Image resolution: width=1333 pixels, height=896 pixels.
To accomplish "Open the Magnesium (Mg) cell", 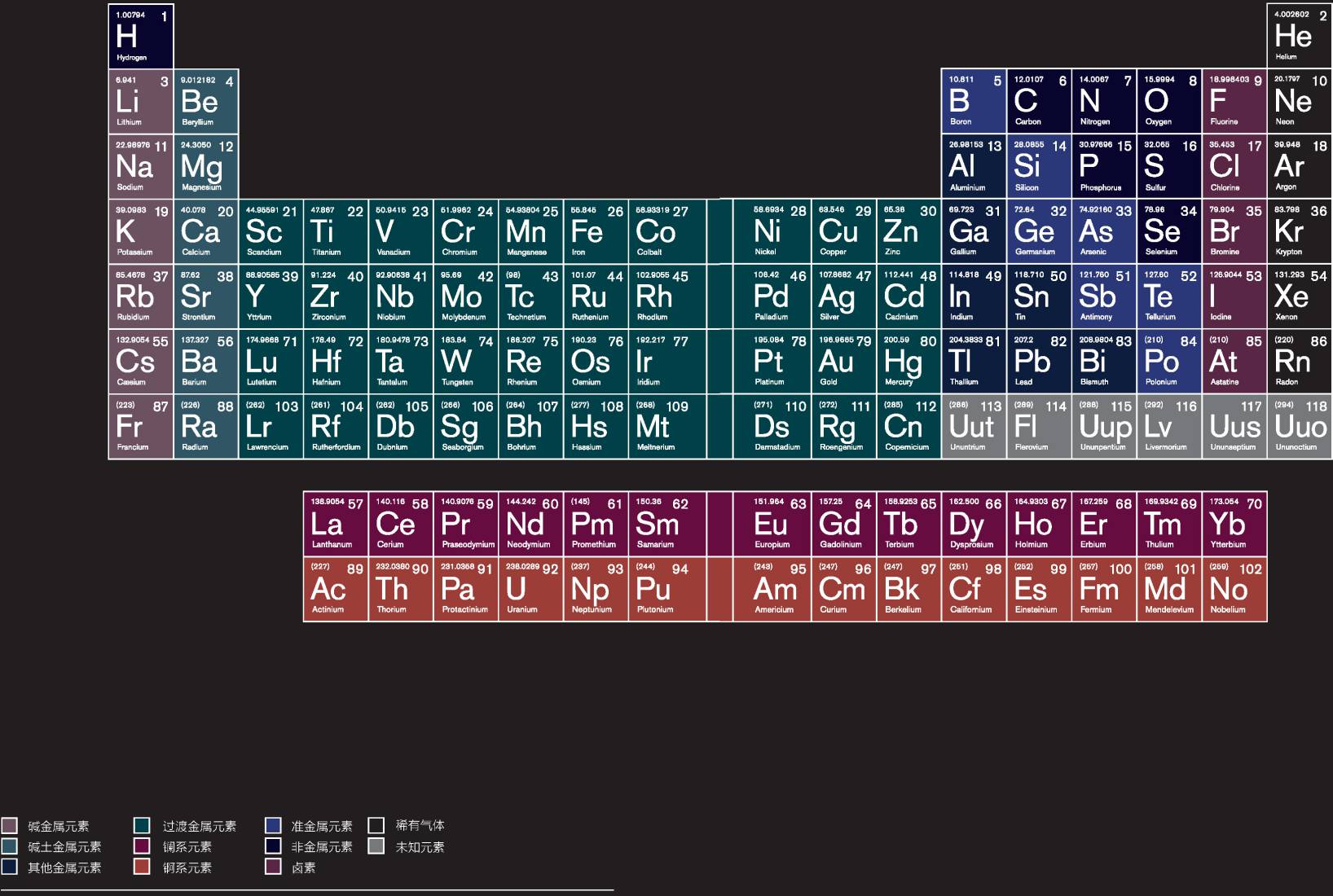I will tap(206, 166).
